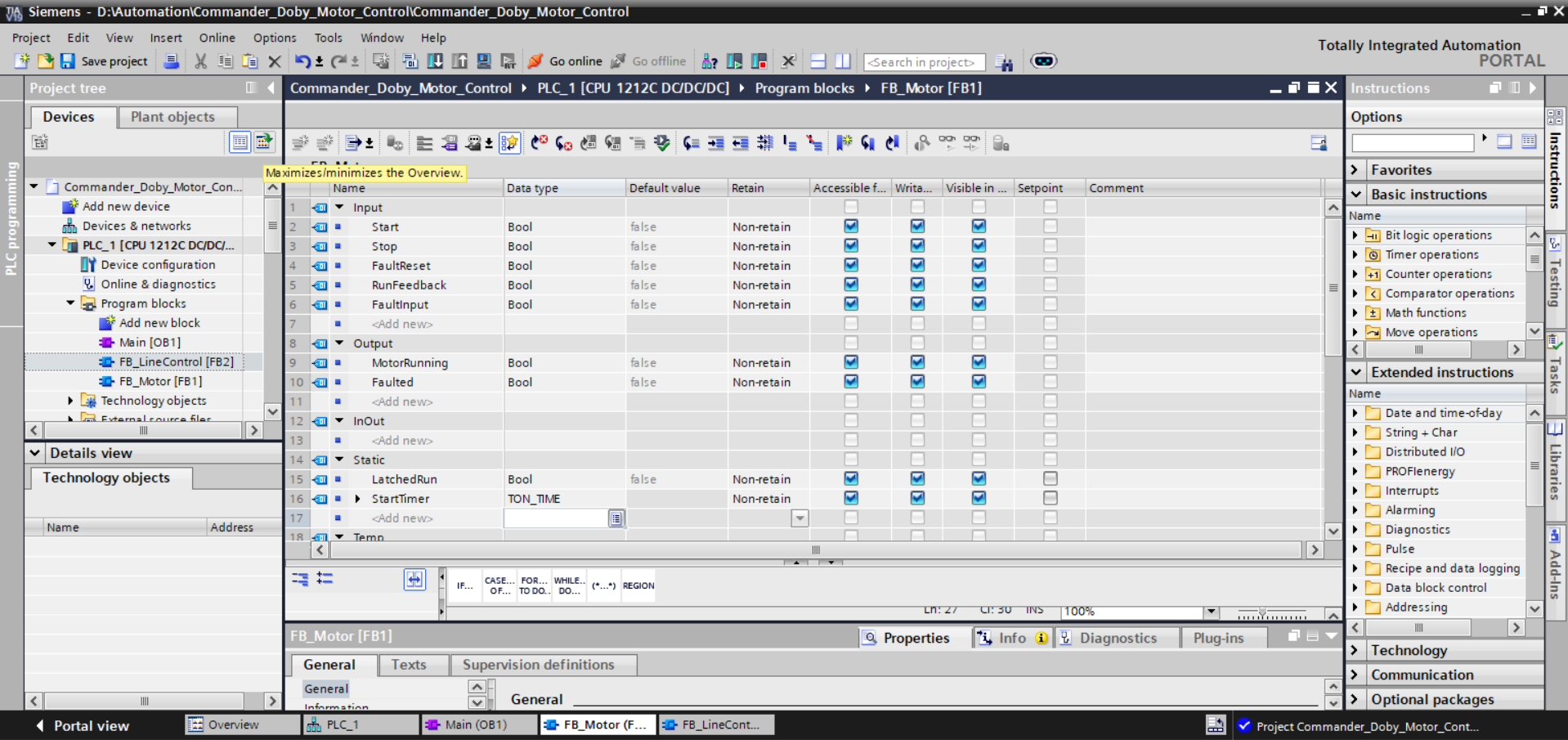Image resolution: width=1568 pixels, height=740 pixels.
Task: Click the Save project button
Action: (x=104, y=61)
